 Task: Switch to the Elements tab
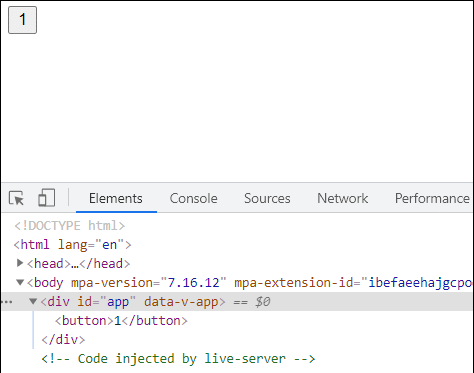pyautogui.click(x=116, y=198)
